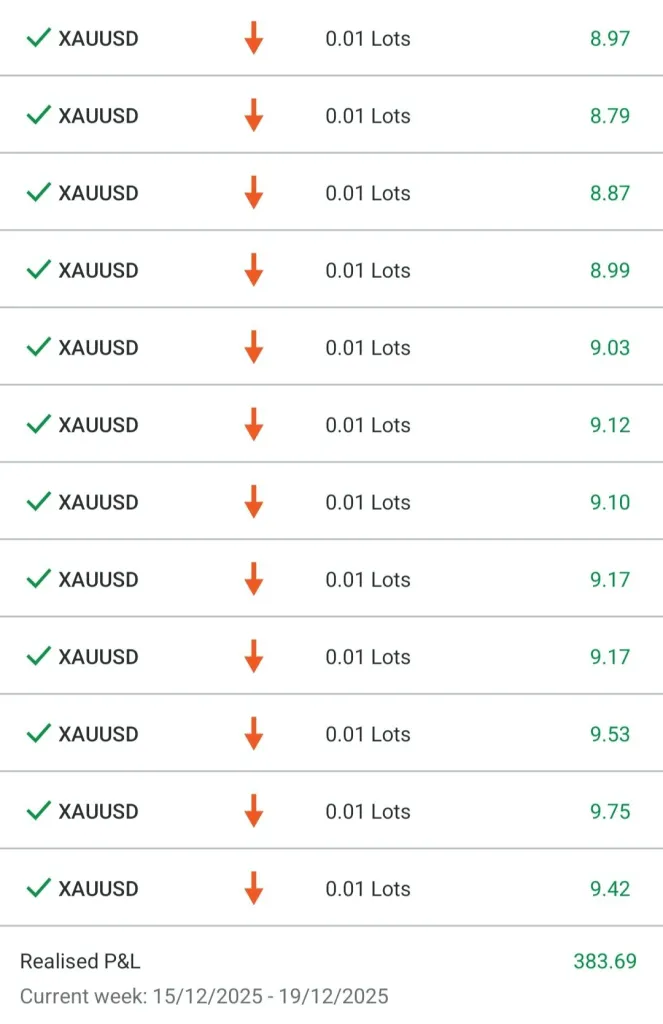This screenshot has width=663, height=1024.
Task: Tap the 383.69 total realised profit
Action: pos(605,962)
